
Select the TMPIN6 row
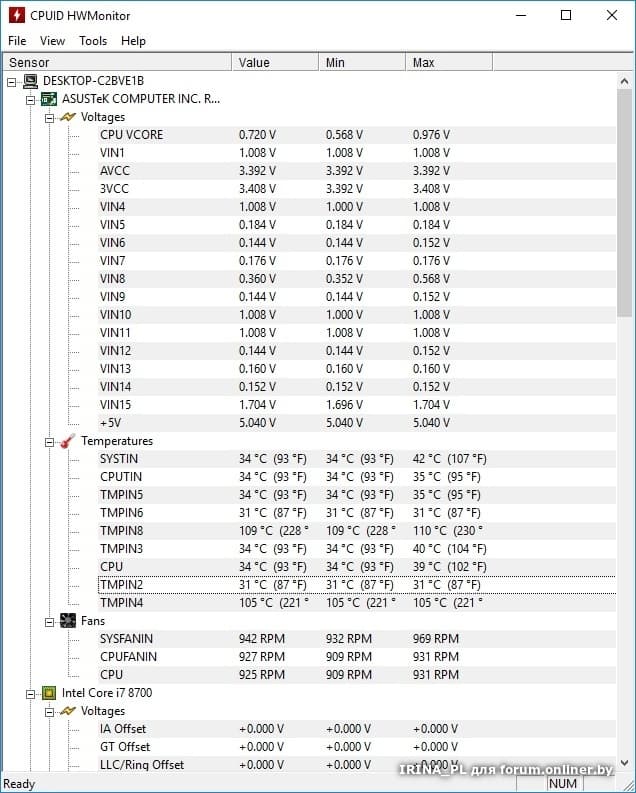coord(357,513)
